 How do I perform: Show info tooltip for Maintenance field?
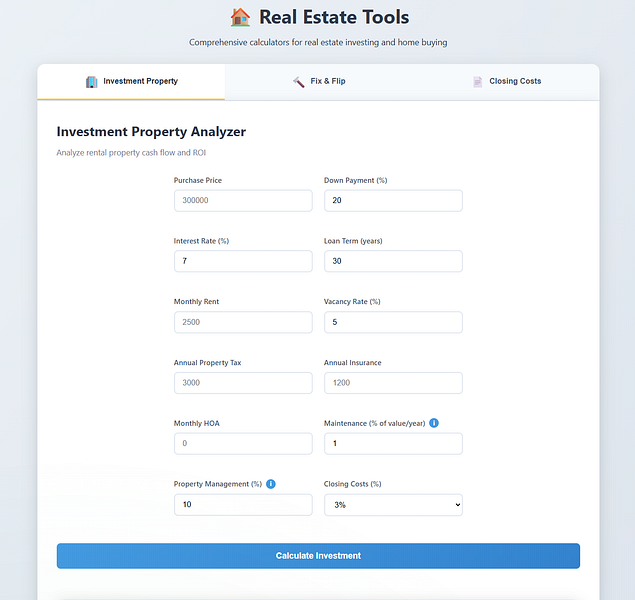pyautogui.click(x=434, y=423)
